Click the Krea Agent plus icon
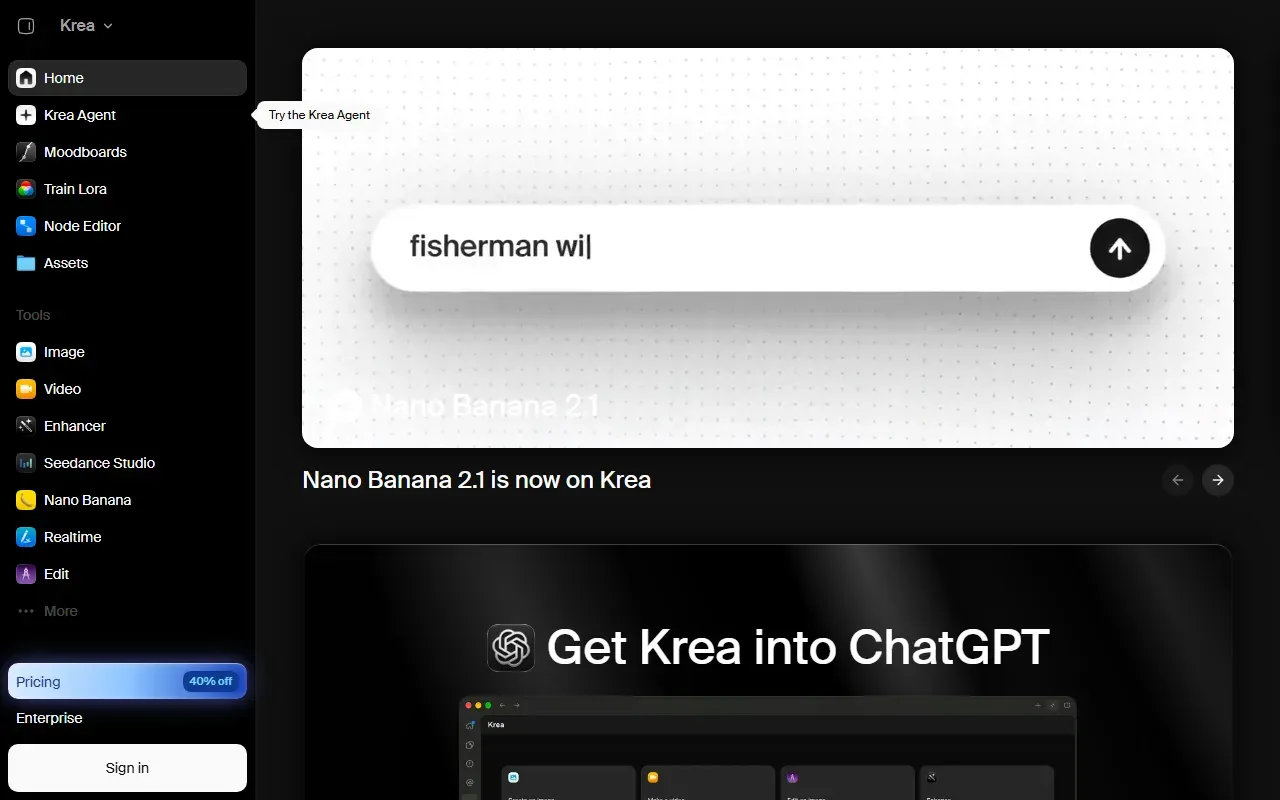The image size is (1280, 800). [26, 115]
